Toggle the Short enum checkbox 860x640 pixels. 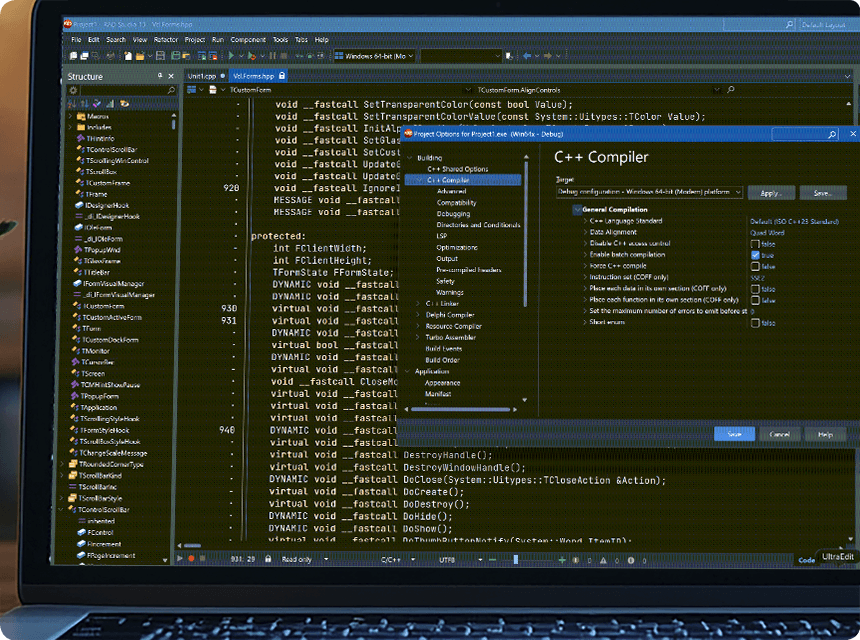(x=755, y=322)
